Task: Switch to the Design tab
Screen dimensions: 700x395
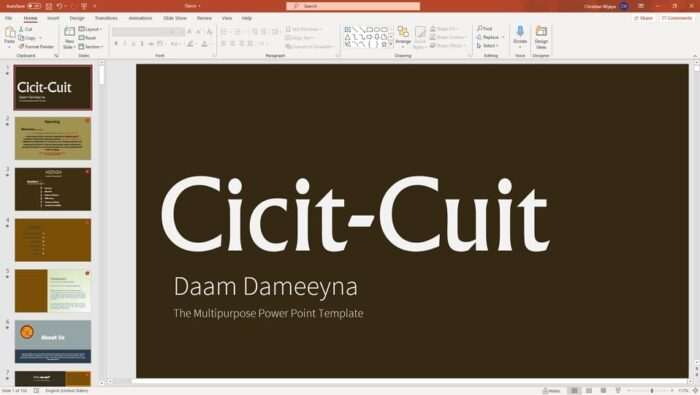Action: 77,18
